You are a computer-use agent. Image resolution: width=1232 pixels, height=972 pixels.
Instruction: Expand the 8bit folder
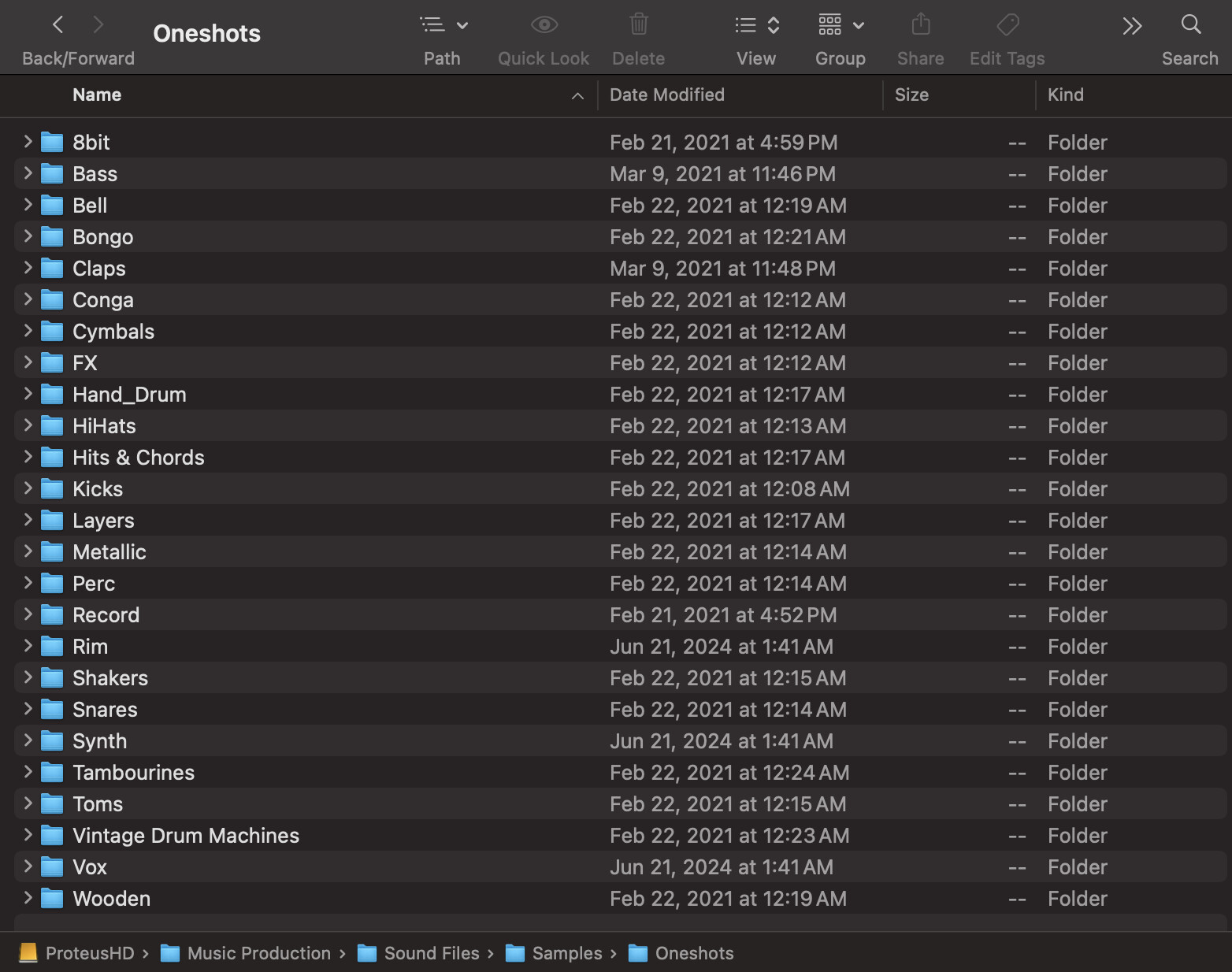[x=28, y=142]
